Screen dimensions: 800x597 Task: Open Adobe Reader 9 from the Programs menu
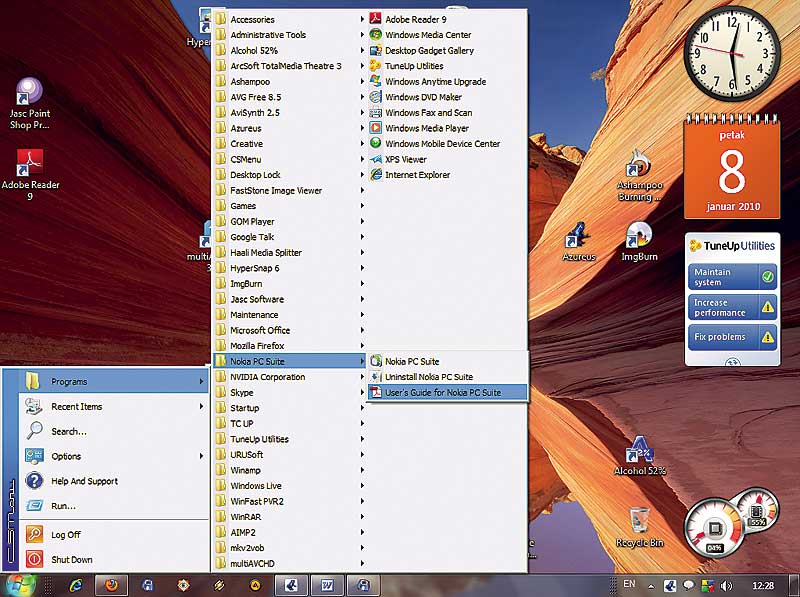[x=446, y=19]
